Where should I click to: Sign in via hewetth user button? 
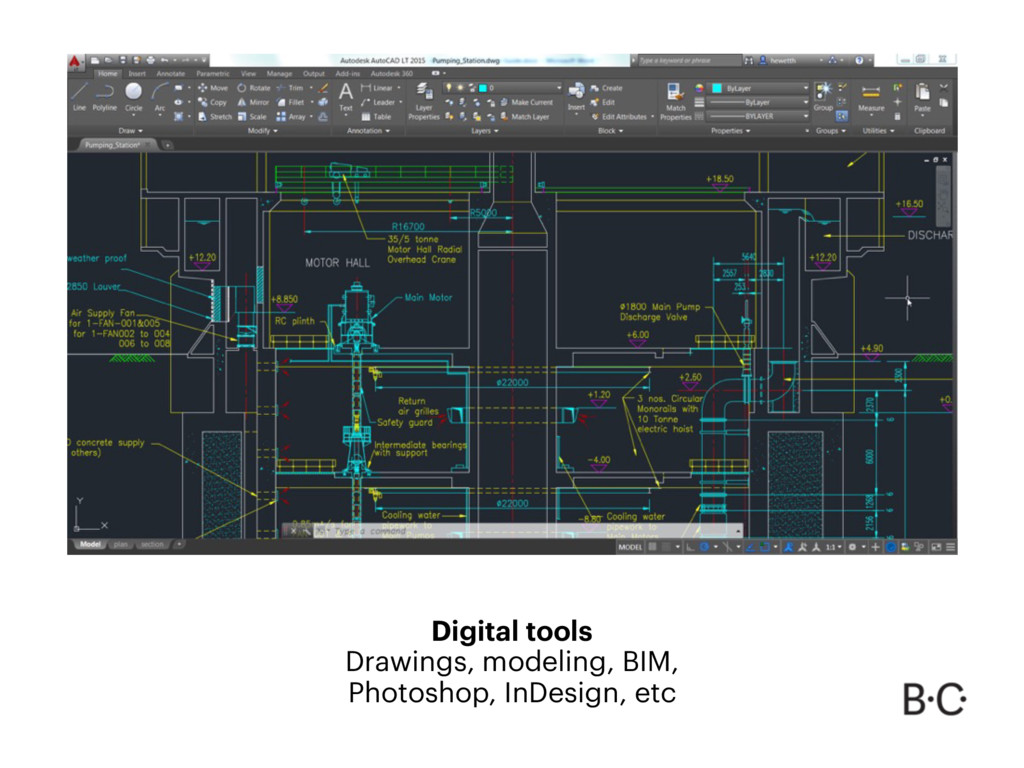778,60
